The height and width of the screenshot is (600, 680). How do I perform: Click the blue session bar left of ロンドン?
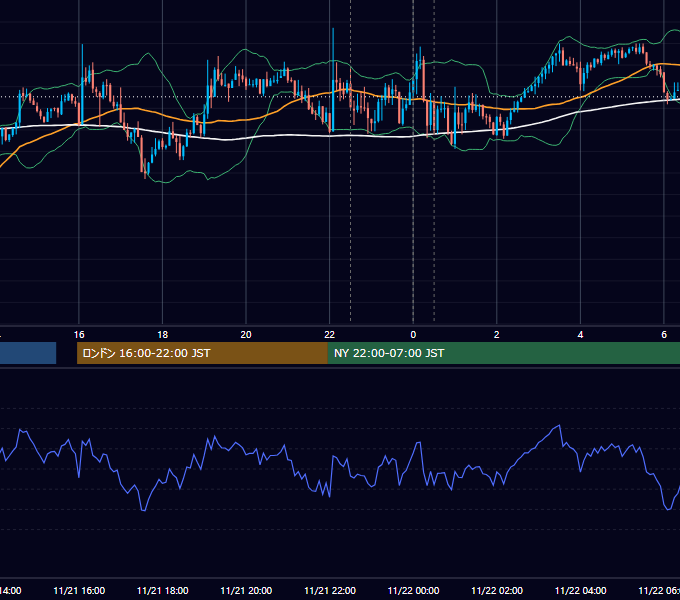point(28,353)
